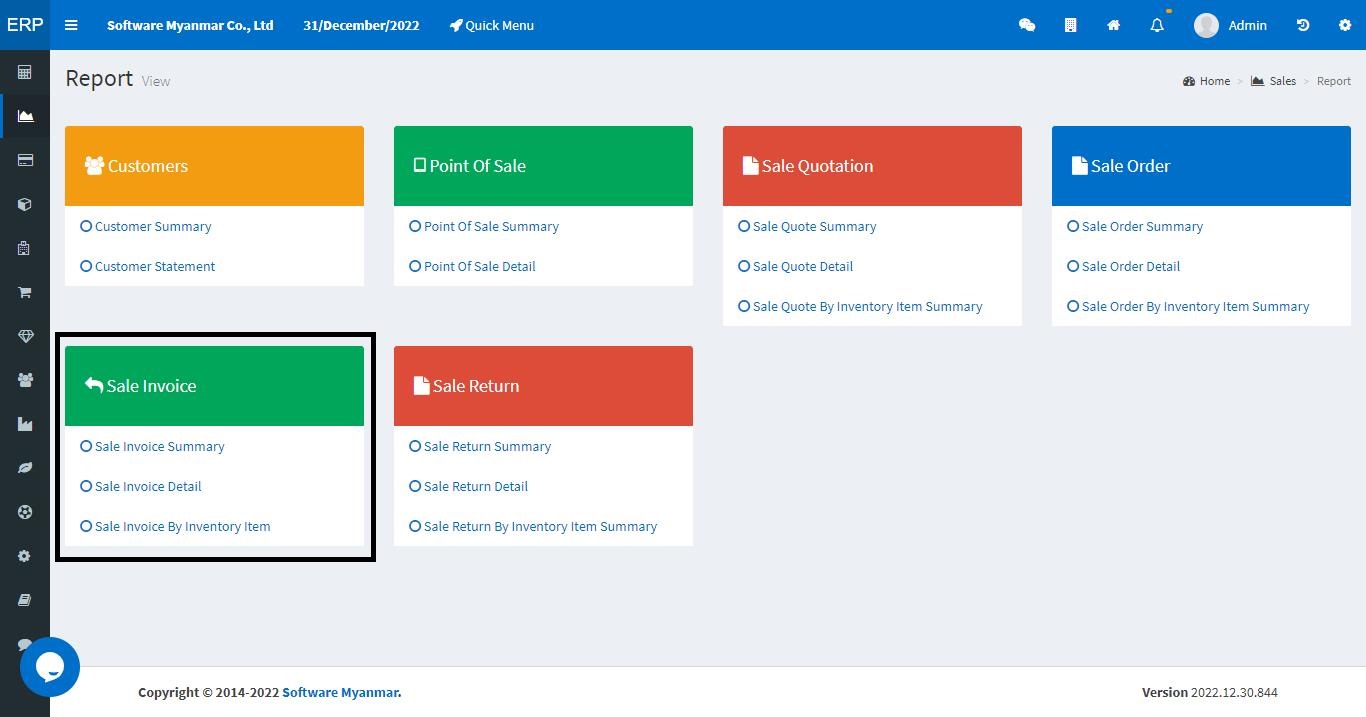The height and width of the screenshot is (717, 1366).
Task: Open the leaf icon in sidebar
Action: click(x=25, y=468)
